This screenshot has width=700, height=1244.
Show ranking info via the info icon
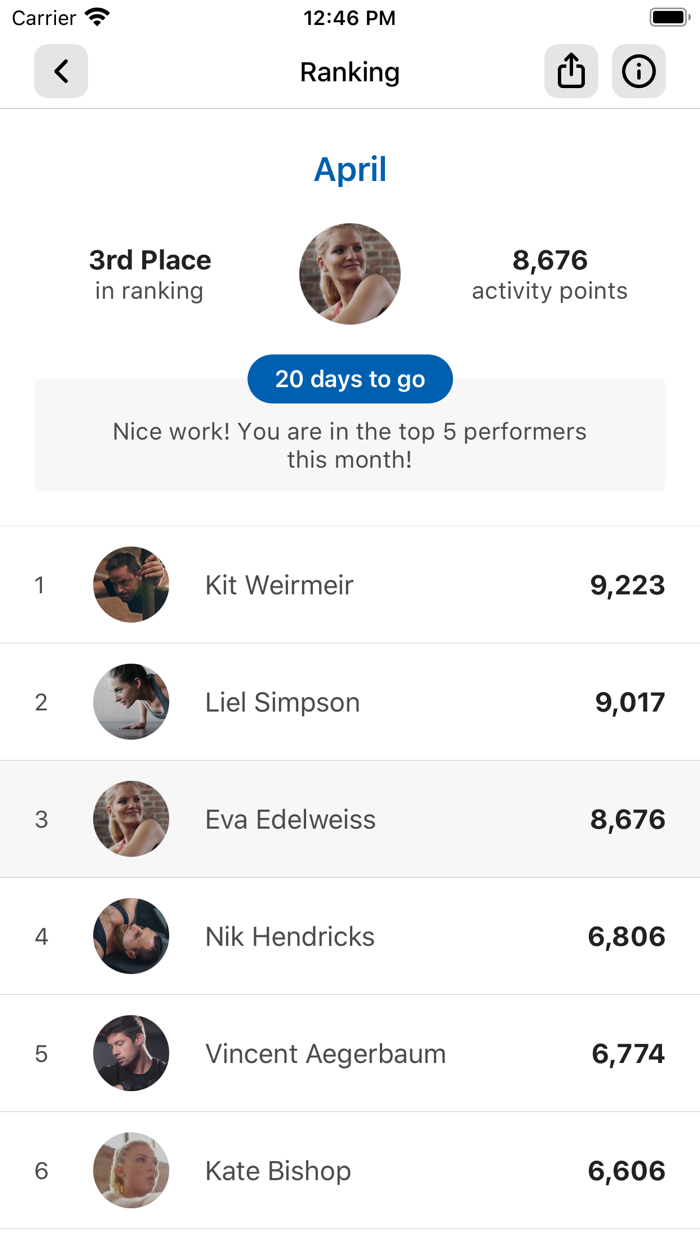click(x=638, y=72)
